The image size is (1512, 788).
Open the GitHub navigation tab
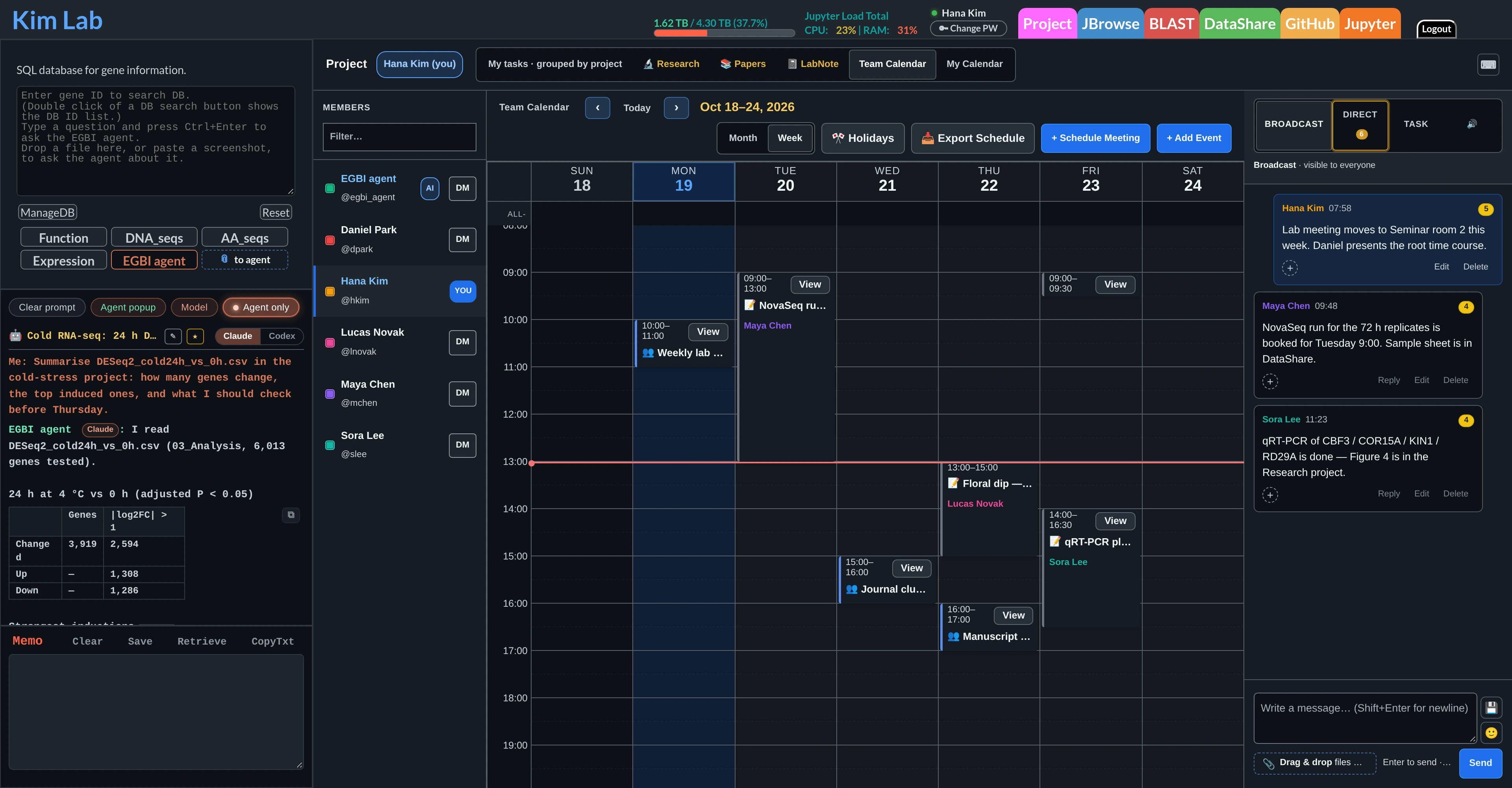(x=1310, y=24)
